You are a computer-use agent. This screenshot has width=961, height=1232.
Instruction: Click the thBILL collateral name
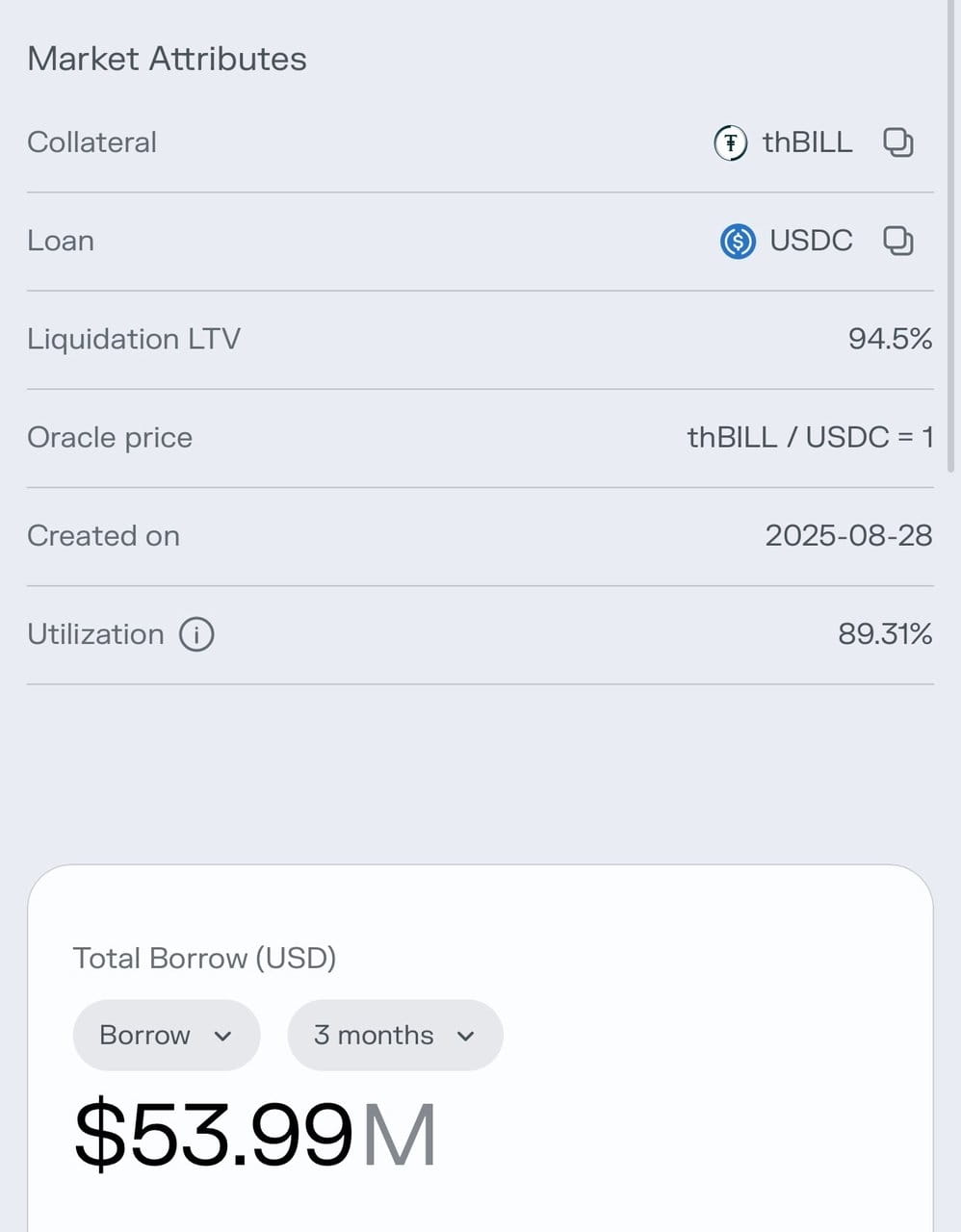pos(807,142)
